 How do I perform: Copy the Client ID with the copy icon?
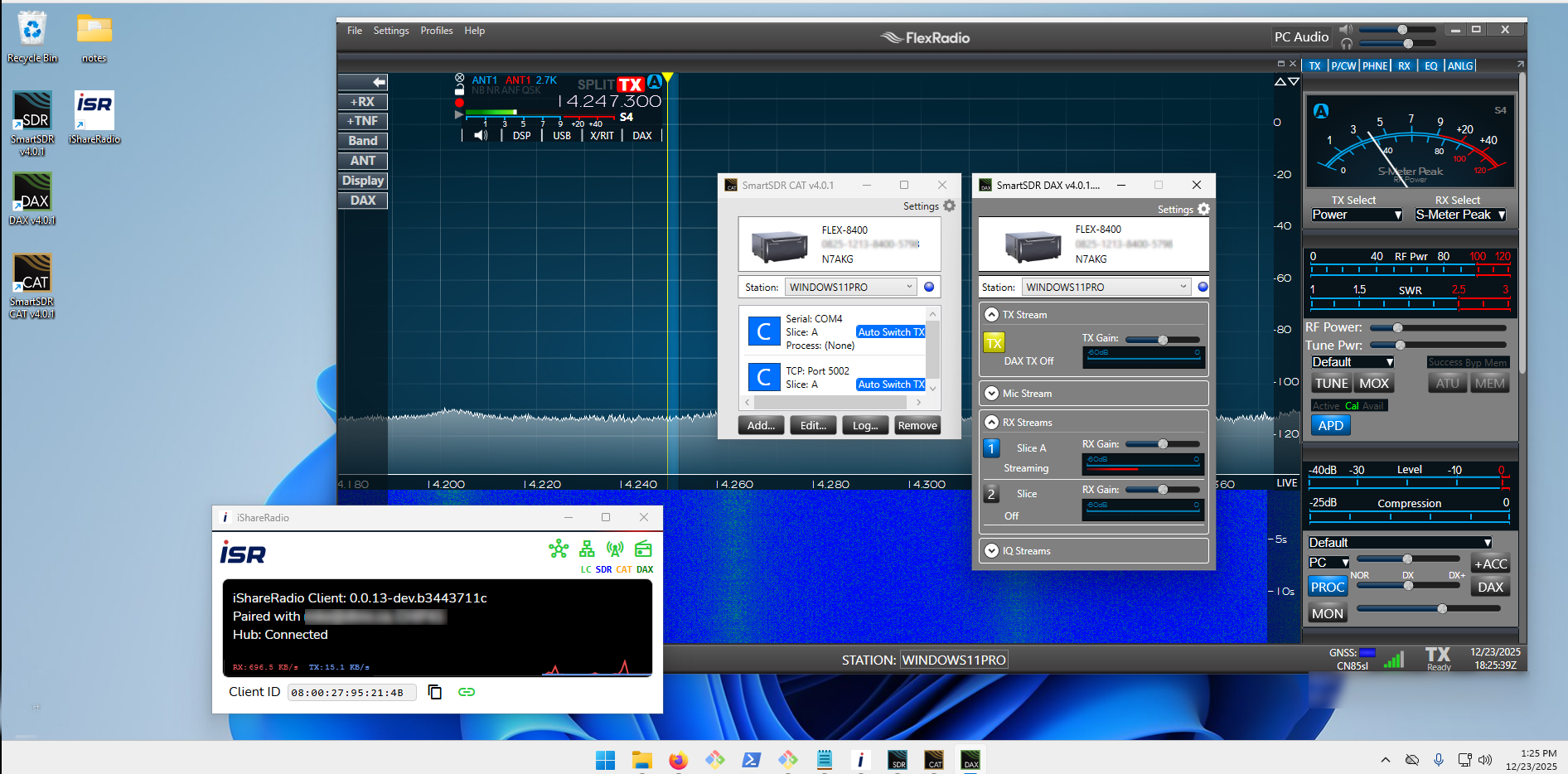(434, 692)
